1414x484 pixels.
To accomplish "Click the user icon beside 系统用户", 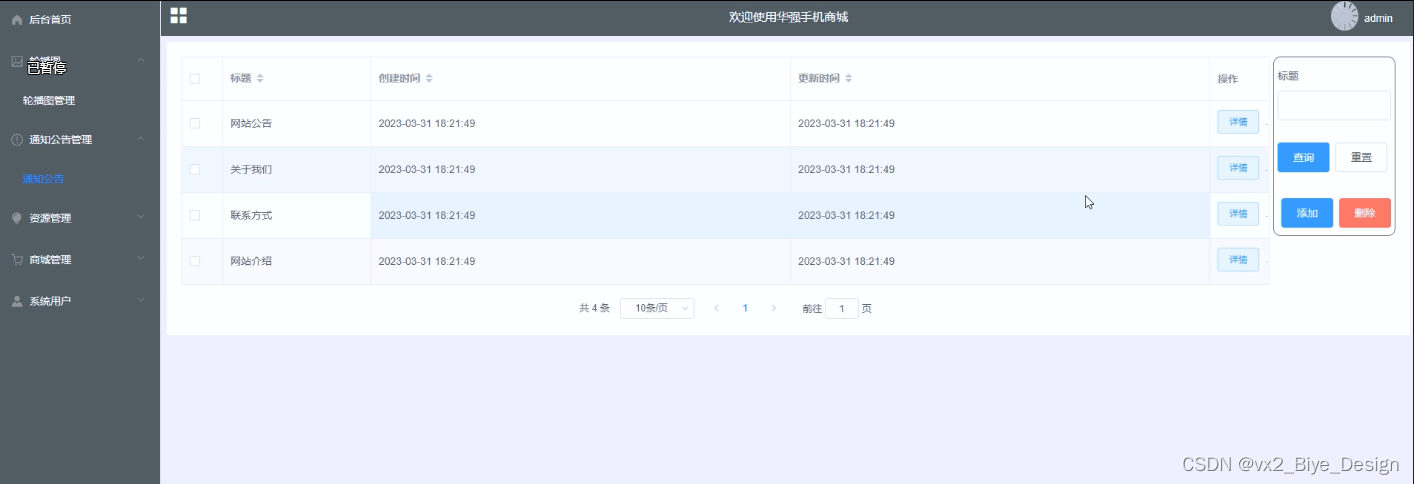I will [17, 301].
